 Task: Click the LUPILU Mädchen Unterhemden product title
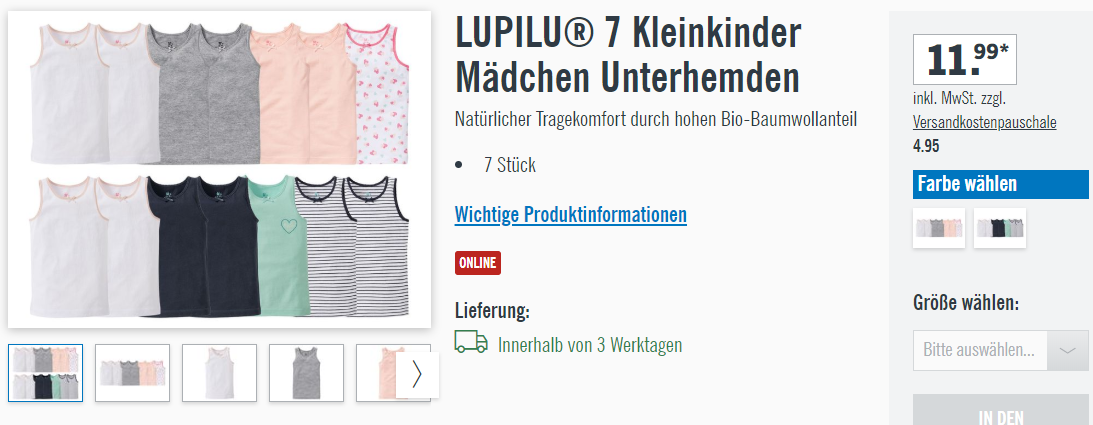point(628,55)
